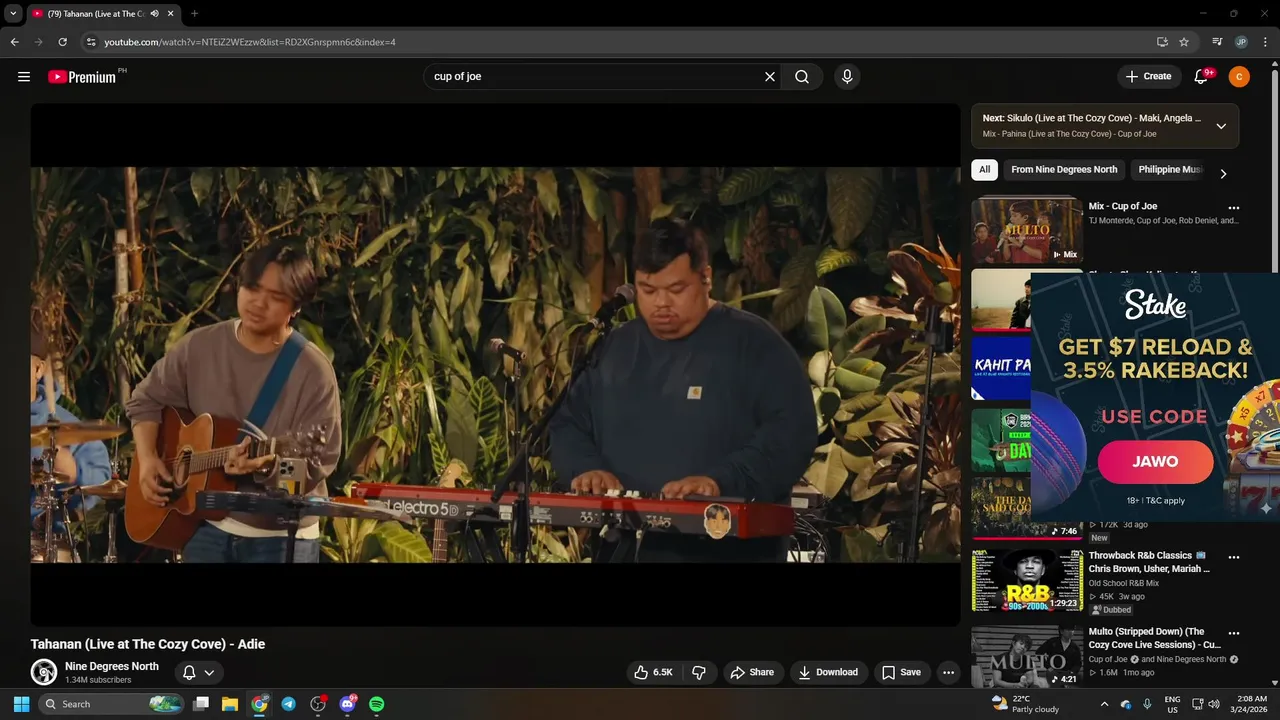This screenshot has height=720, width=1280.
Task: Open Mix - Cup of Joe thumbnail
Action: 1027,230
